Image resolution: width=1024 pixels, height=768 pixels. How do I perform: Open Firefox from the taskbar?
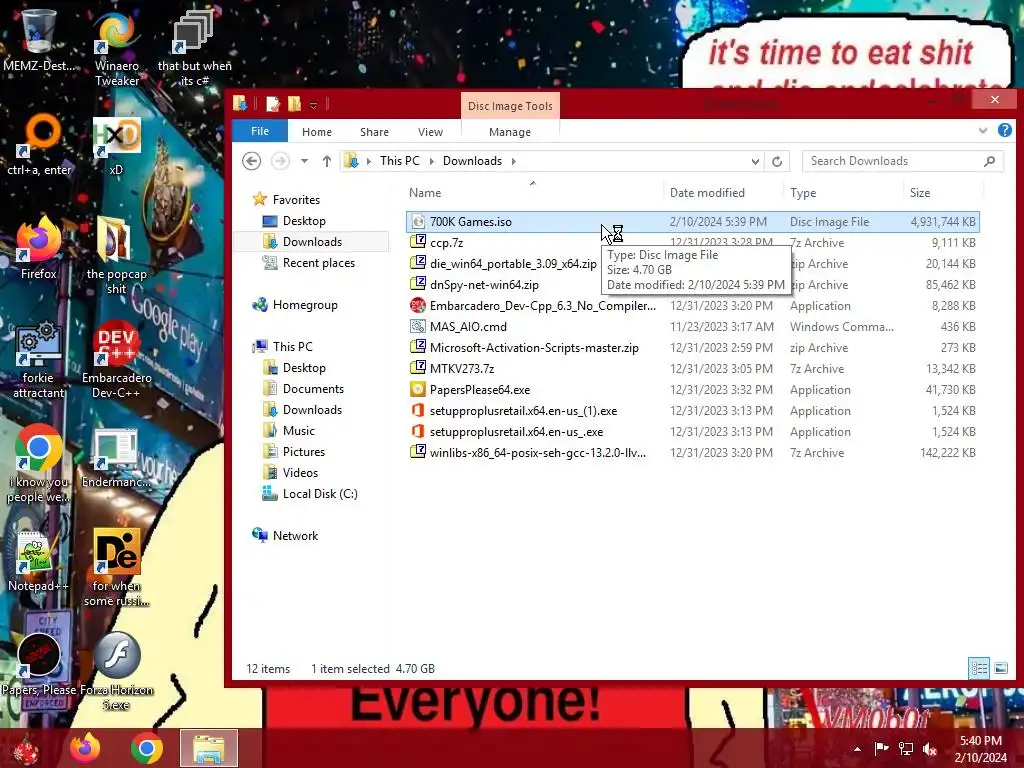(85, 748)
